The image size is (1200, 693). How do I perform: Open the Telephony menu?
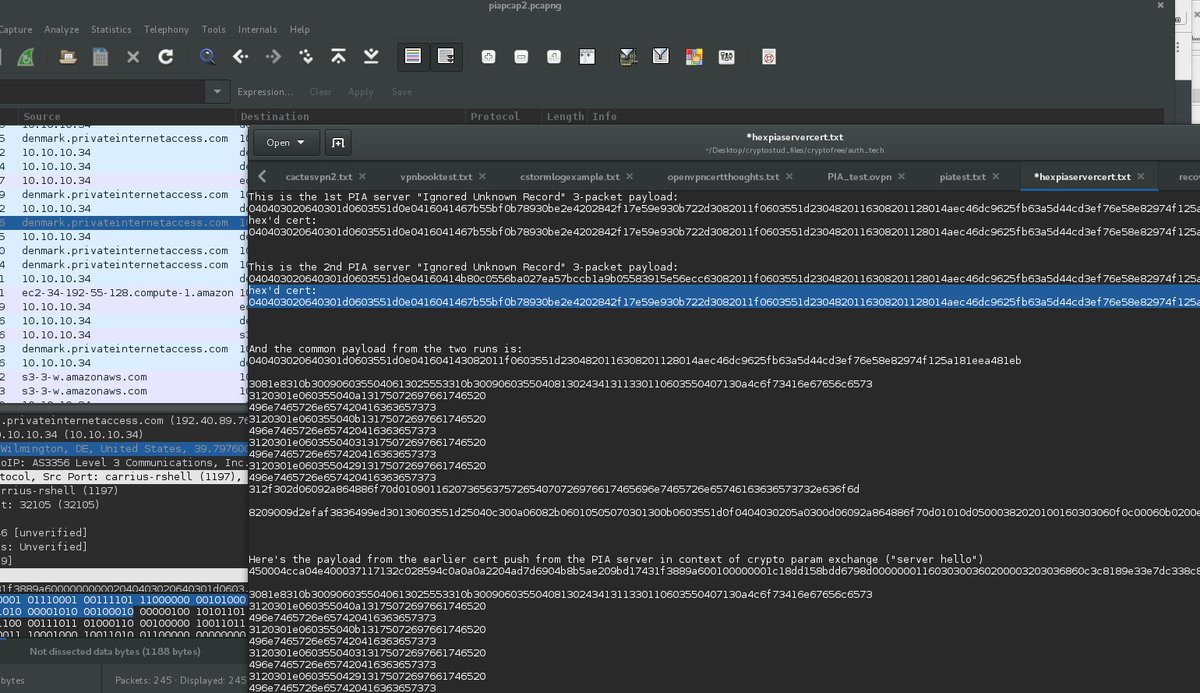click(166, 30)
